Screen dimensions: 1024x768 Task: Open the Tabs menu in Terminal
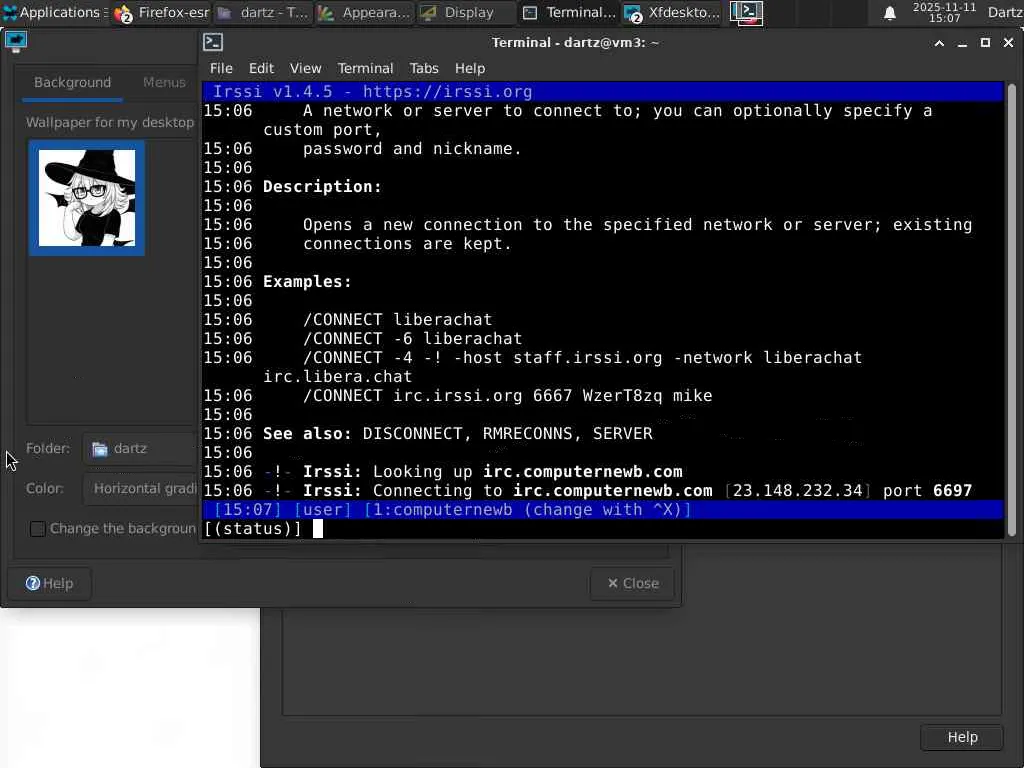(x=424, y=69)
